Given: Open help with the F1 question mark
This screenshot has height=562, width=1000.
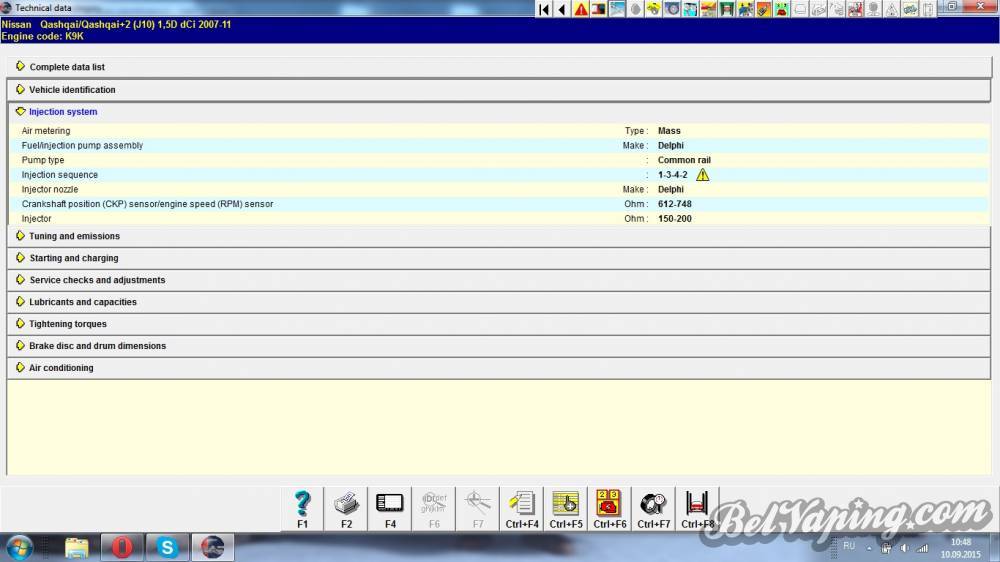Looking at the screenshot, I should 302,509.
